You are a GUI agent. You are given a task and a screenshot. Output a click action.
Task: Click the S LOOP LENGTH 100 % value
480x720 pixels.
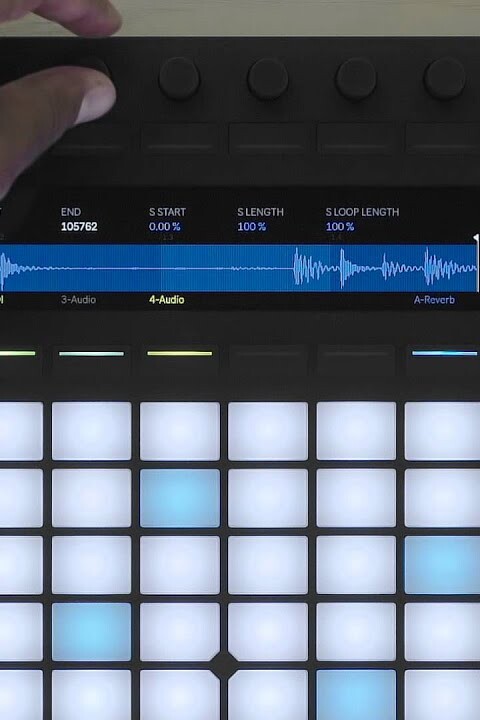coord(340,226)
